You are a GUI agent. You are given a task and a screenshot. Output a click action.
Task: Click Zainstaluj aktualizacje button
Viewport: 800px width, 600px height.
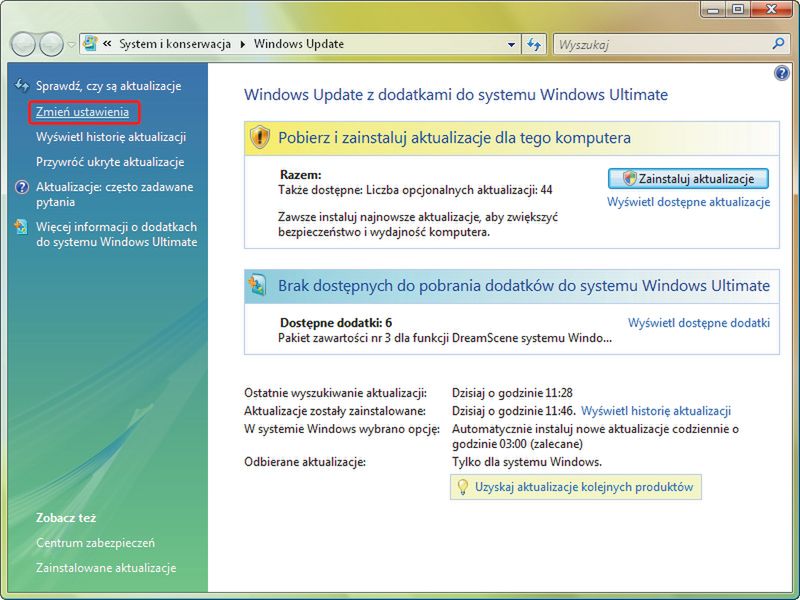click(x=688, y=179)
